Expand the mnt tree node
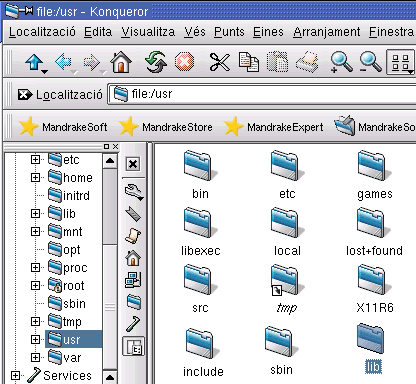 (x=35, y=231)
